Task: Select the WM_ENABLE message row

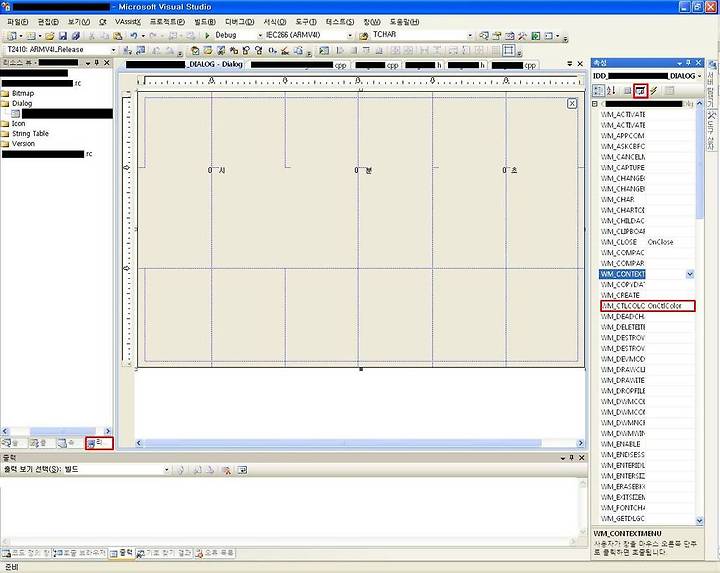Action: point(647,444)
